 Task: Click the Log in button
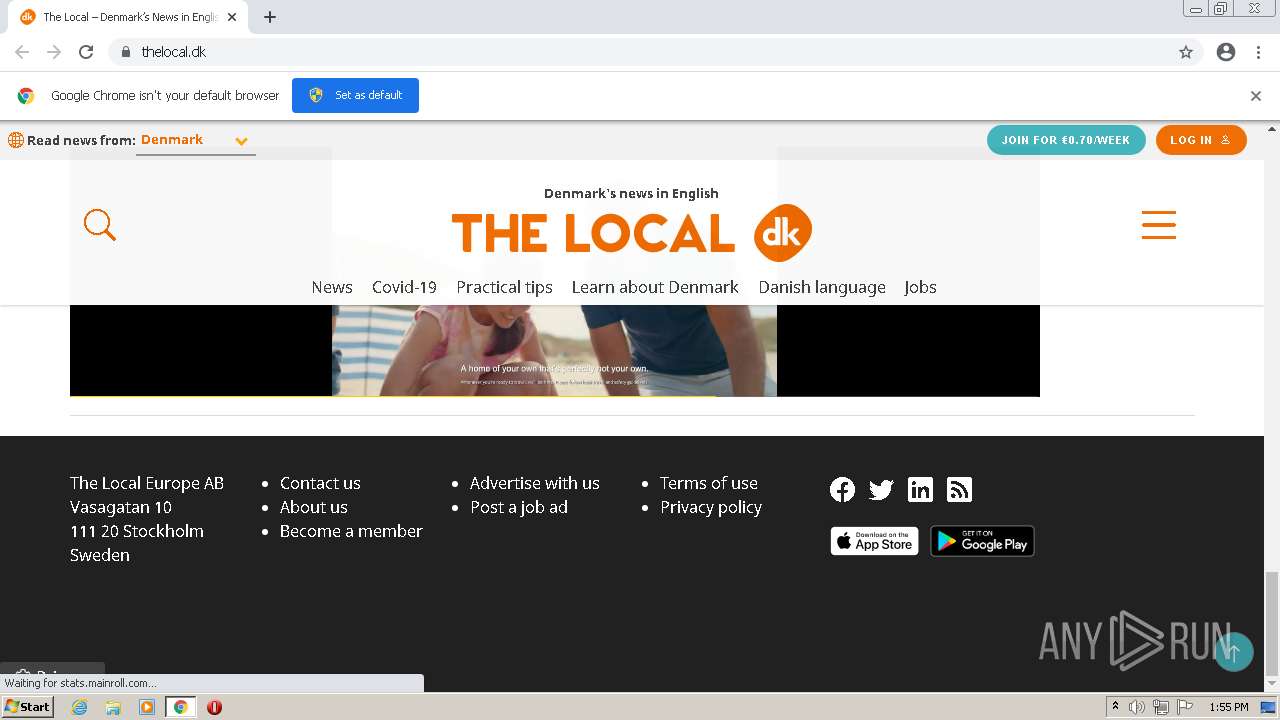click(x=1201, y=140)
